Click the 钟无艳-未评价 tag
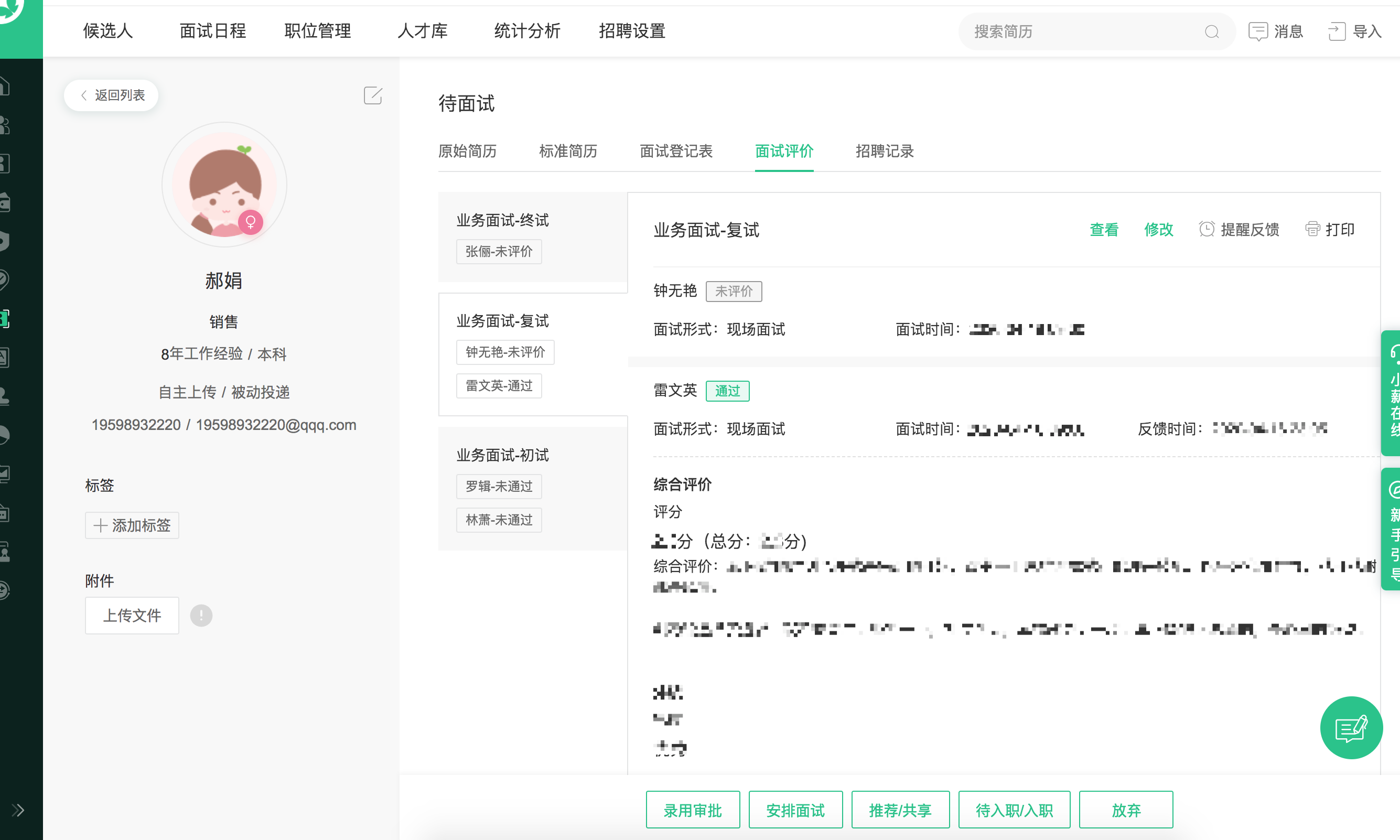 tap(505, 352)
